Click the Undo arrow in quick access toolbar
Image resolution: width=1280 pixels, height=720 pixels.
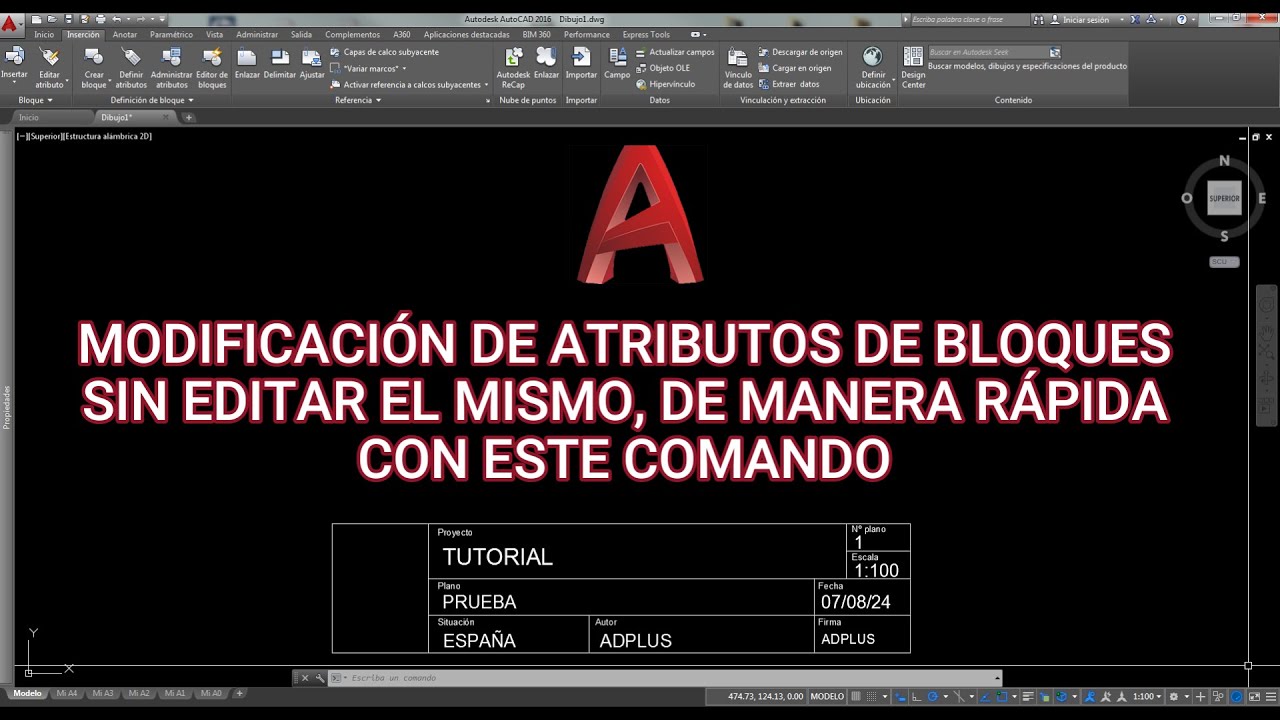(x=116, y=19)
